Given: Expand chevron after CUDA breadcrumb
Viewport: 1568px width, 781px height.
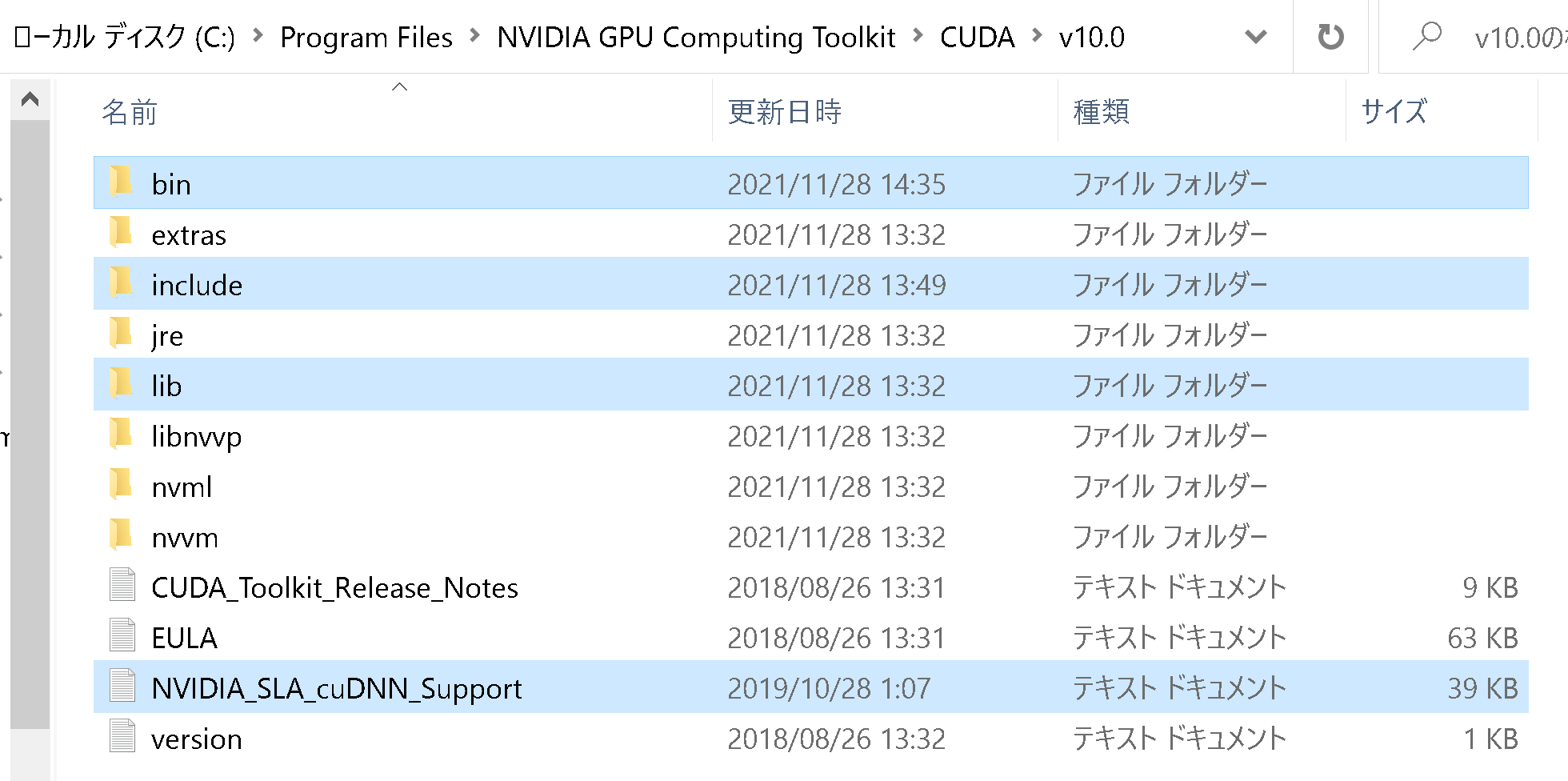Looking at the screenshot, I should [1037, 36].
